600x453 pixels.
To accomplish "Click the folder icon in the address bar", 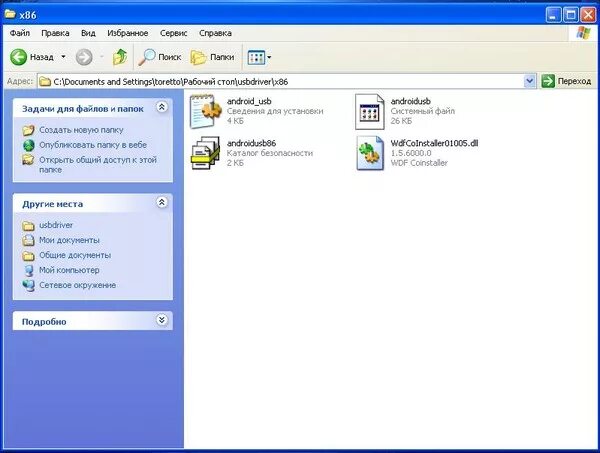I will coord(45,81).
